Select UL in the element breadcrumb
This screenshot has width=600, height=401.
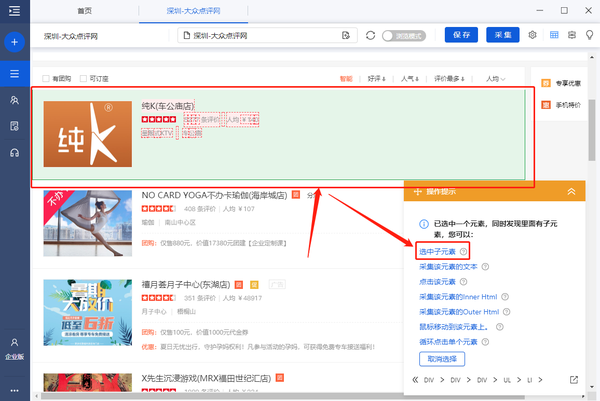pyautogui.click(x=507, y=380)
